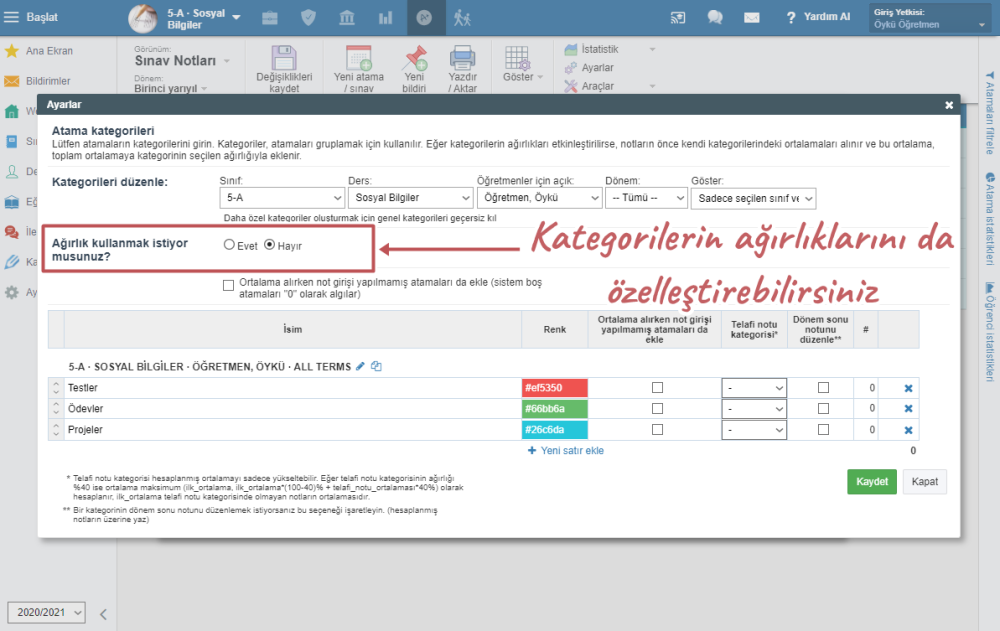Delete the Projeler row with X
The height and width of the screenshot is (631, 1000).
coord(908,431)
